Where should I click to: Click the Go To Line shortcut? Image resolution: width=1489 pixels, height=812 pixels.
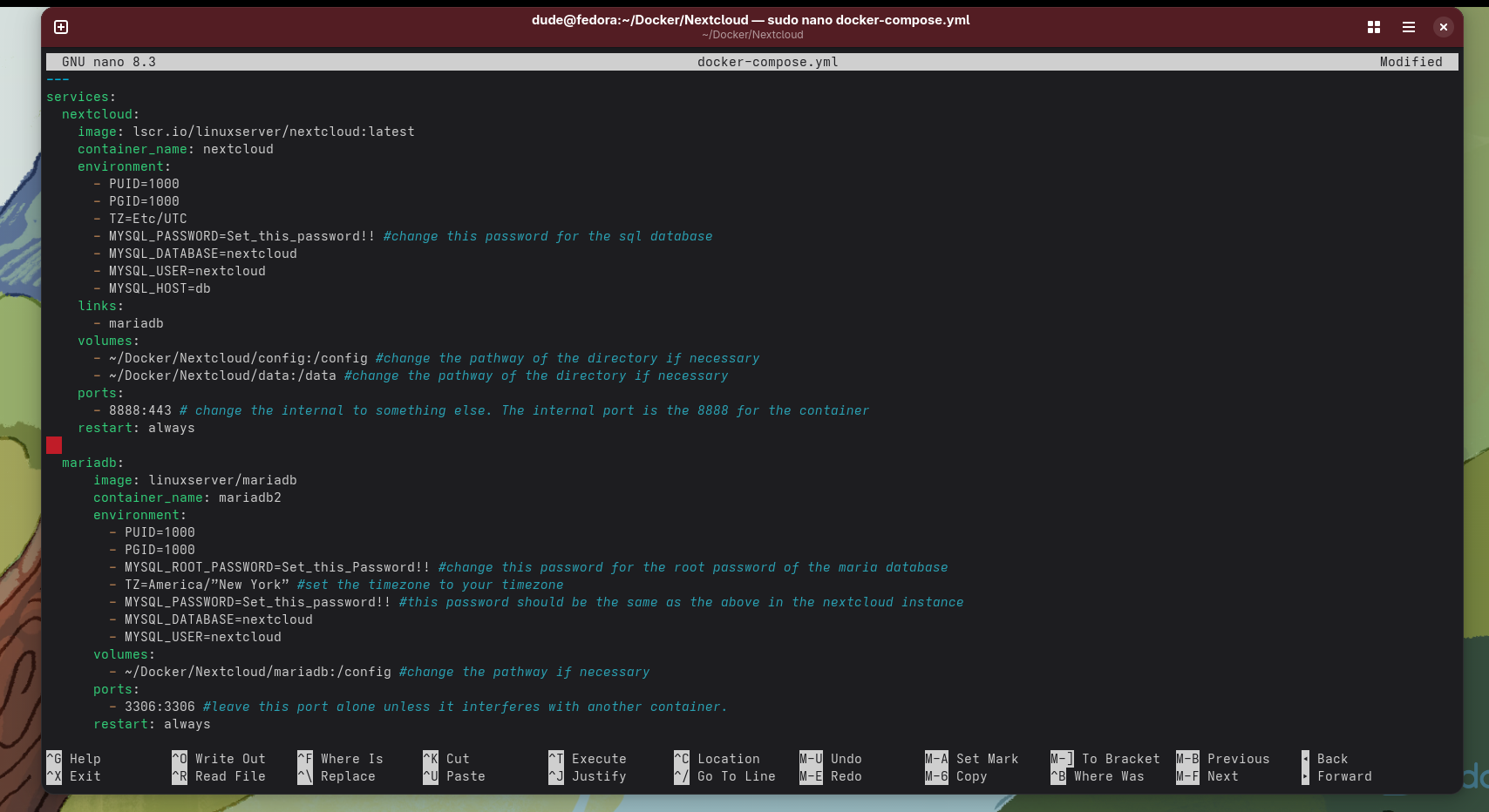pos(724,776)
